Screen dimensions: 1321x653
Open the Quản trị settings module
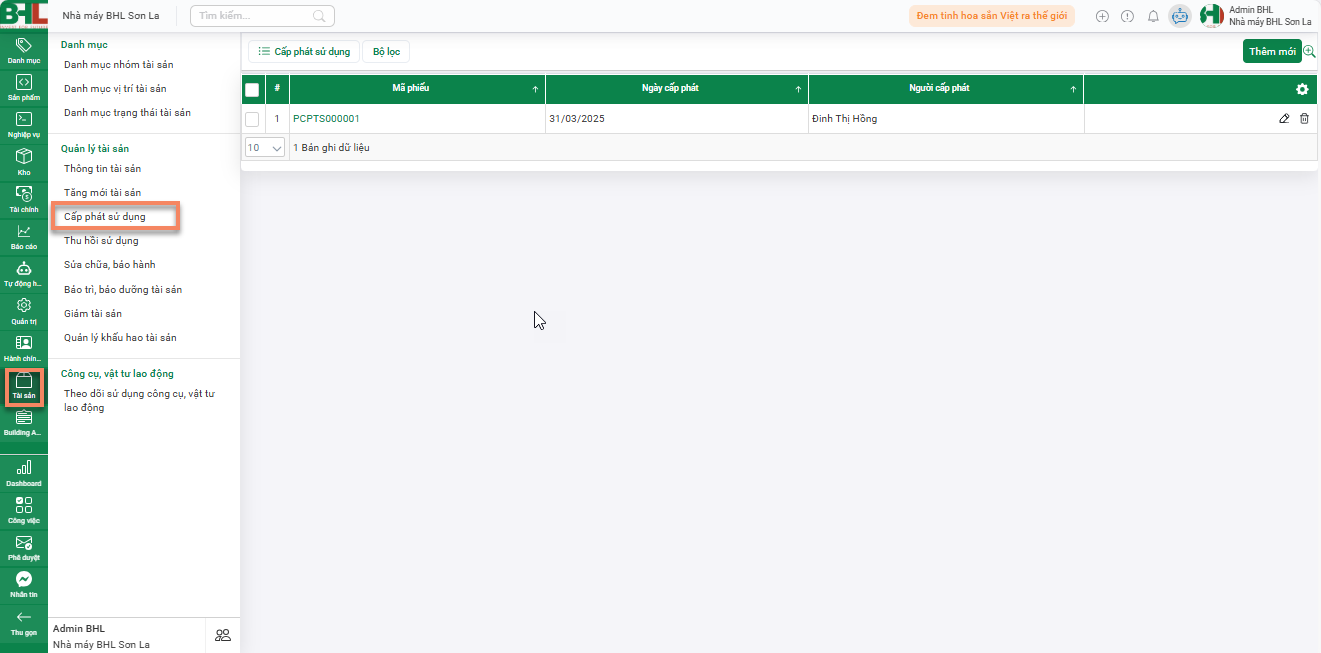(24, 310)
